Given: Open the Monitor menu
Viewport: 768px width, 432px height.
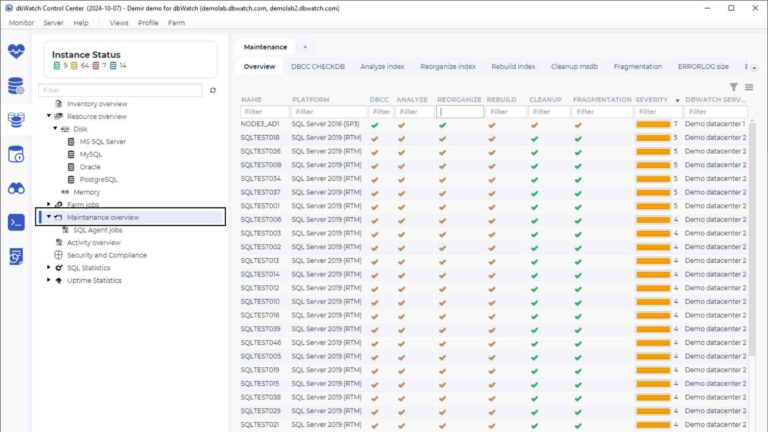Looking at the screenshot, I should 22,23.
